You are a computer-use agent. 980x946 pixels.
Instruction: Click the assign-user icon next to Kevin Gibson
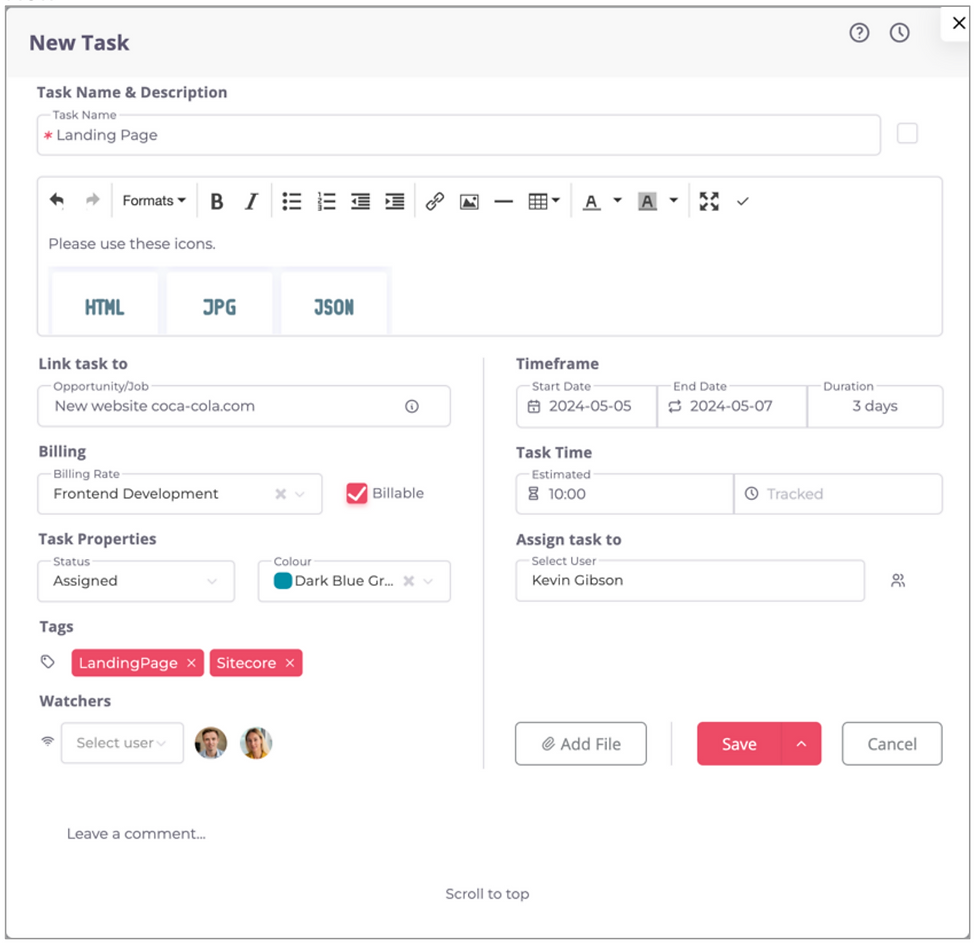tap(897, 580)
